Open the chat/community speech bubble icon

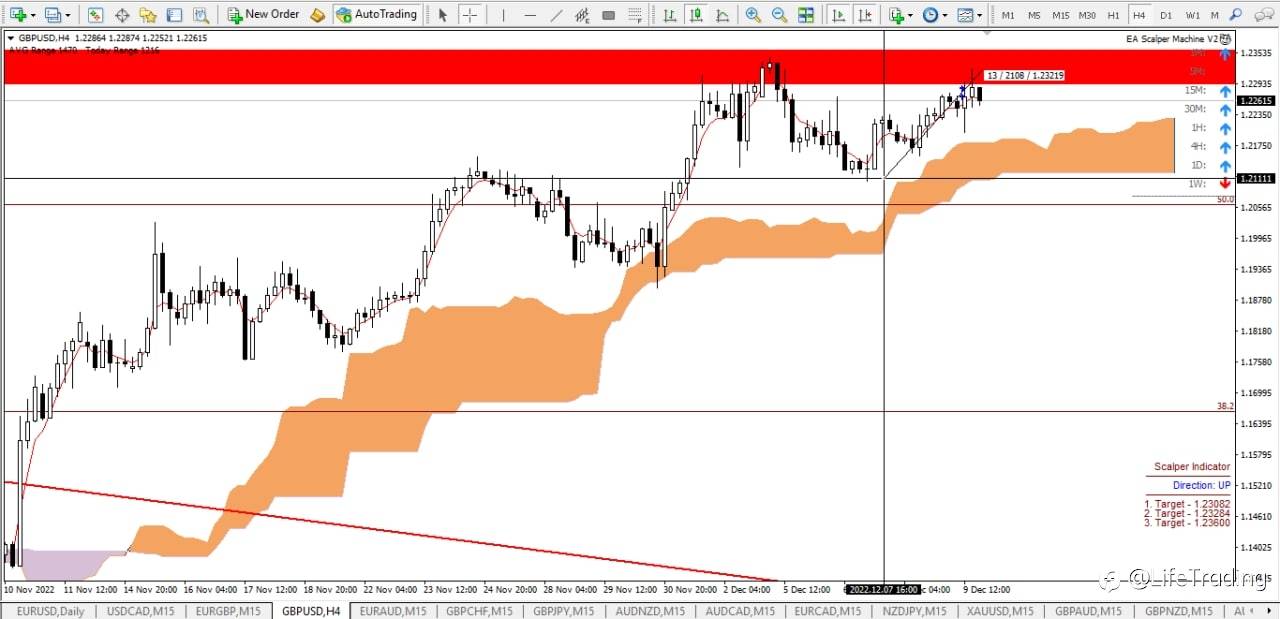(1266, 15)
